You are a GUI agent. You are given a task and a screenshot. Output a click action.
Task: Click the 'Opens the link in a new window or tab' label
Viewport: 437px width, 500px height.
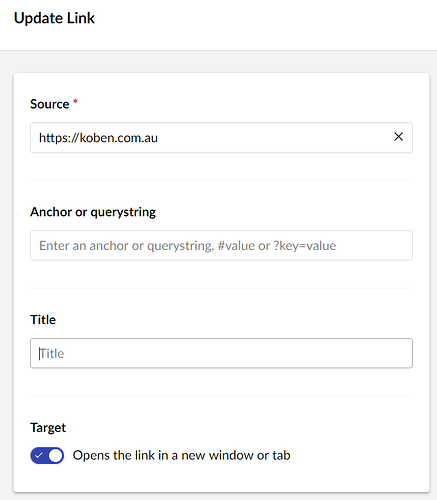click(x=181, y=455)
